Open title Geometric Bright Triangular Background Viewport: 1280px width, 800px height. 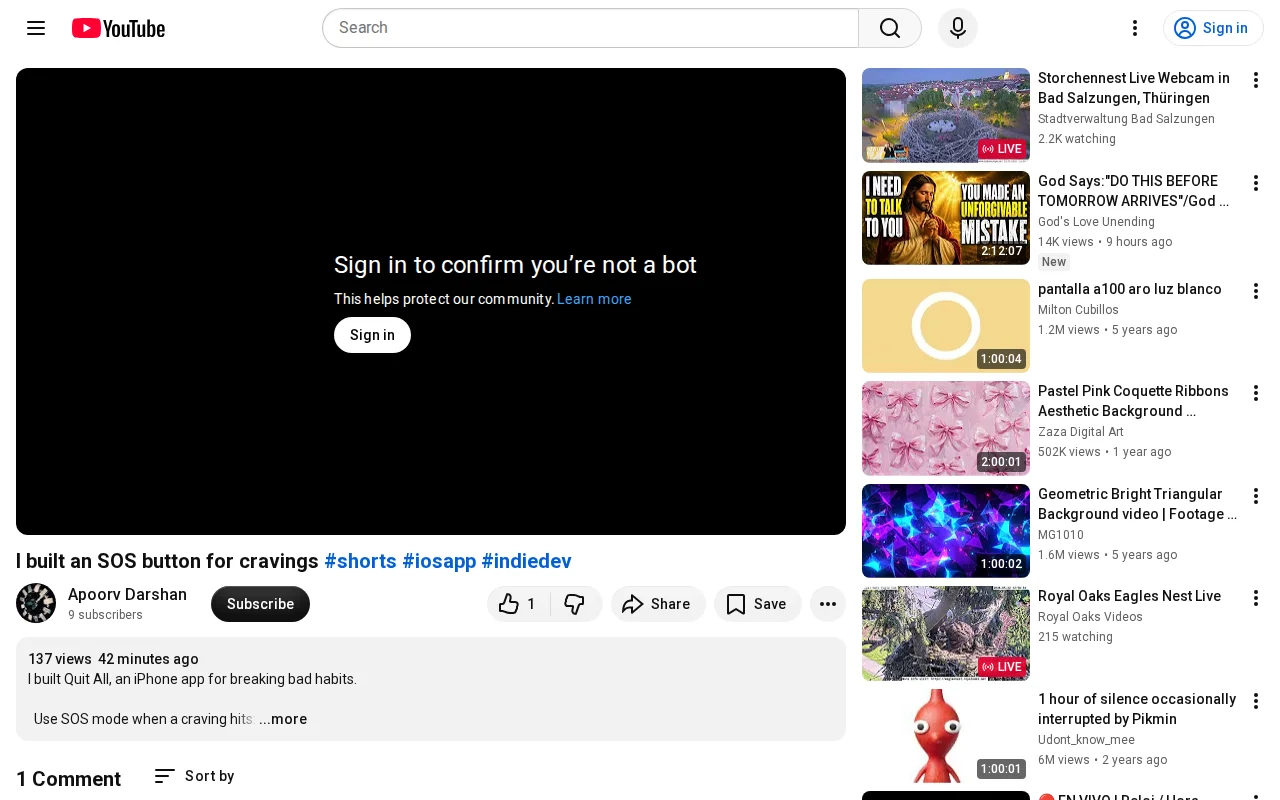1137,504
